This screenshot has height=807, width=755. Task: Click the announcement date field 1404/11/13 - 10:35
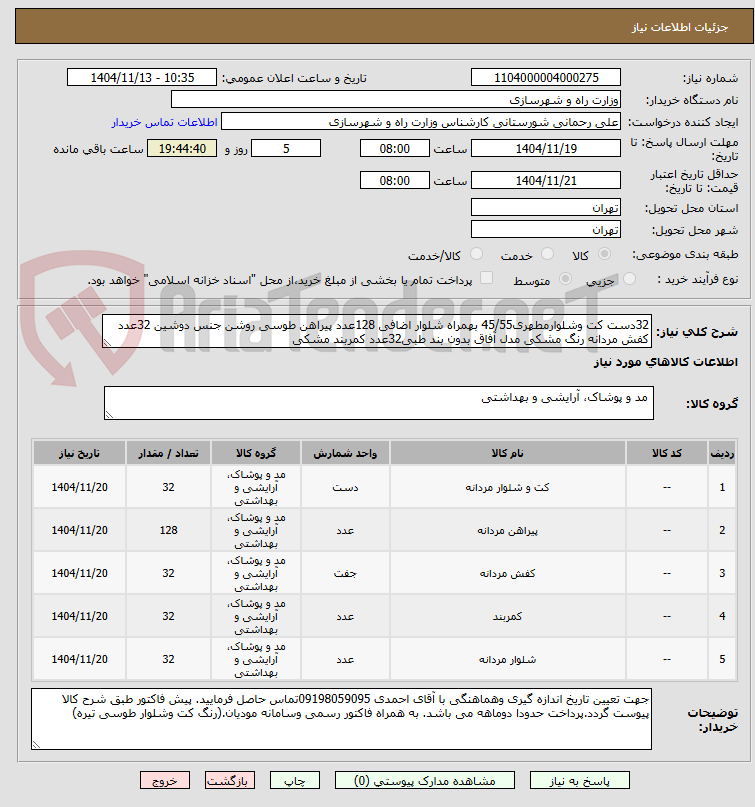pyautogui.click(x=142, y=77)
